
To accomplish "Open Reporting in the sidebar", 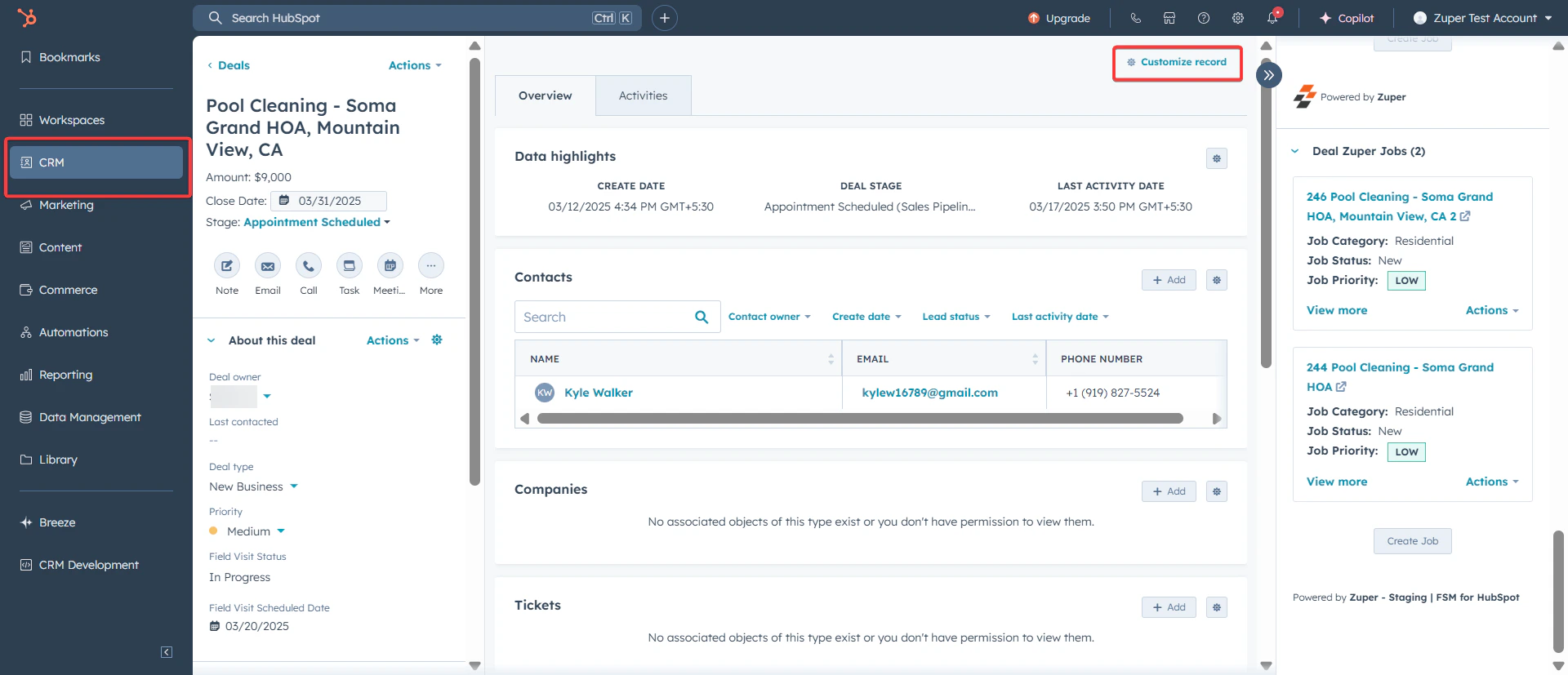I will point(56,375).
